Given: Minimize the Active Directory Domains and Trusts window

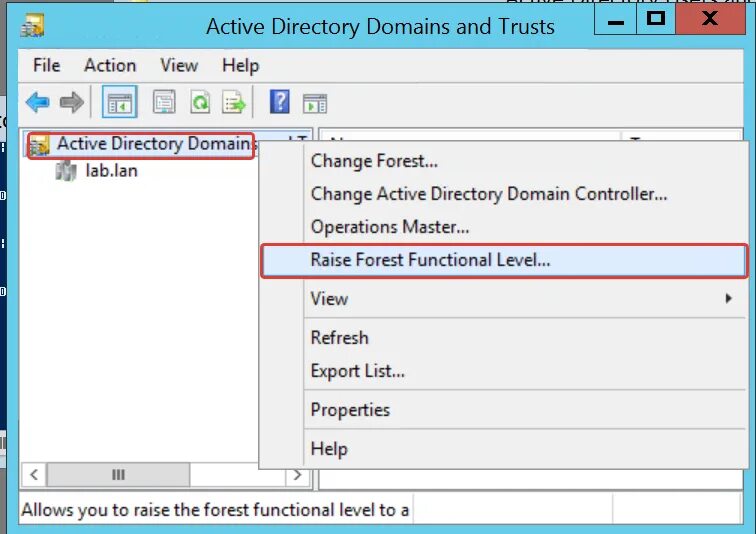Looking at the screenshot, I should (x=615, y=21).
